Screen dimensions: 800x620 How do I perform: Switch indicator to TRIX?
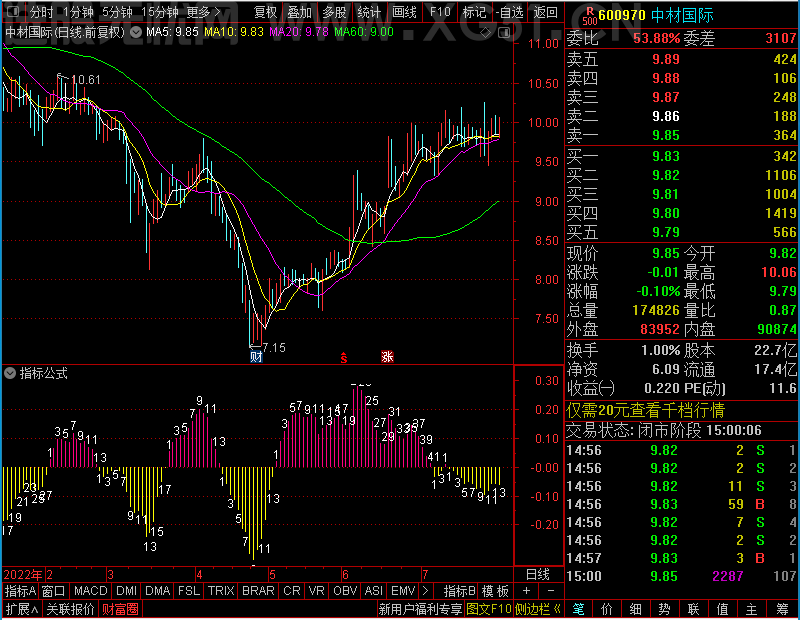point(221,591)
